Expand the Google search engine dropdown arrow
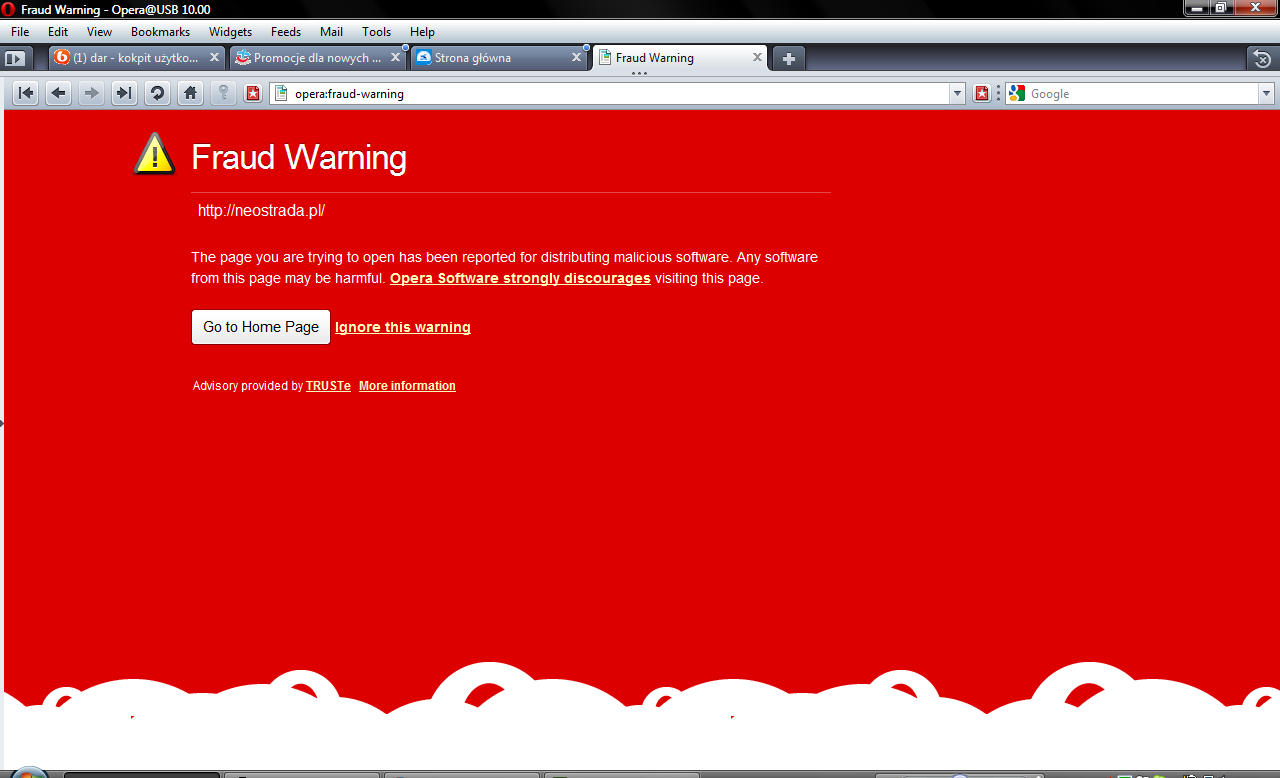Viewport: 1280px width, 778px height. (x=1267, y=93)
